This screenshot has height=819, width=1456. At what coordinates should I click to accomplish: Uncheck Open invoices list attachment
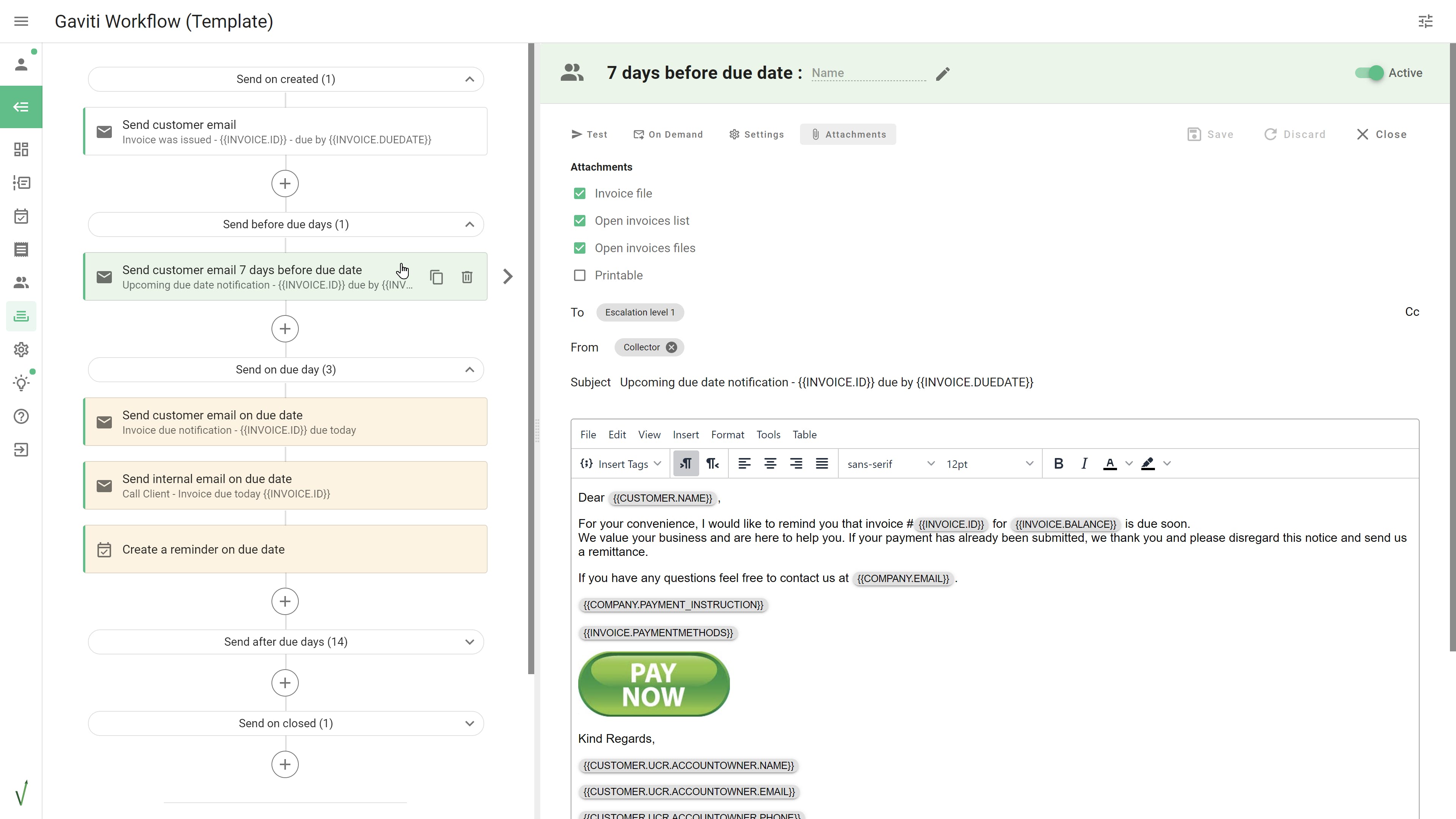pos(579,221)
